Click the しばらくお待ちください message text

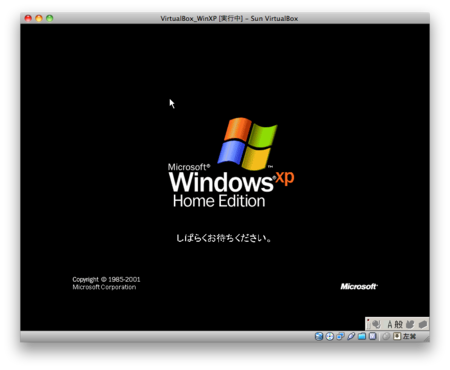tap(223, 238)
